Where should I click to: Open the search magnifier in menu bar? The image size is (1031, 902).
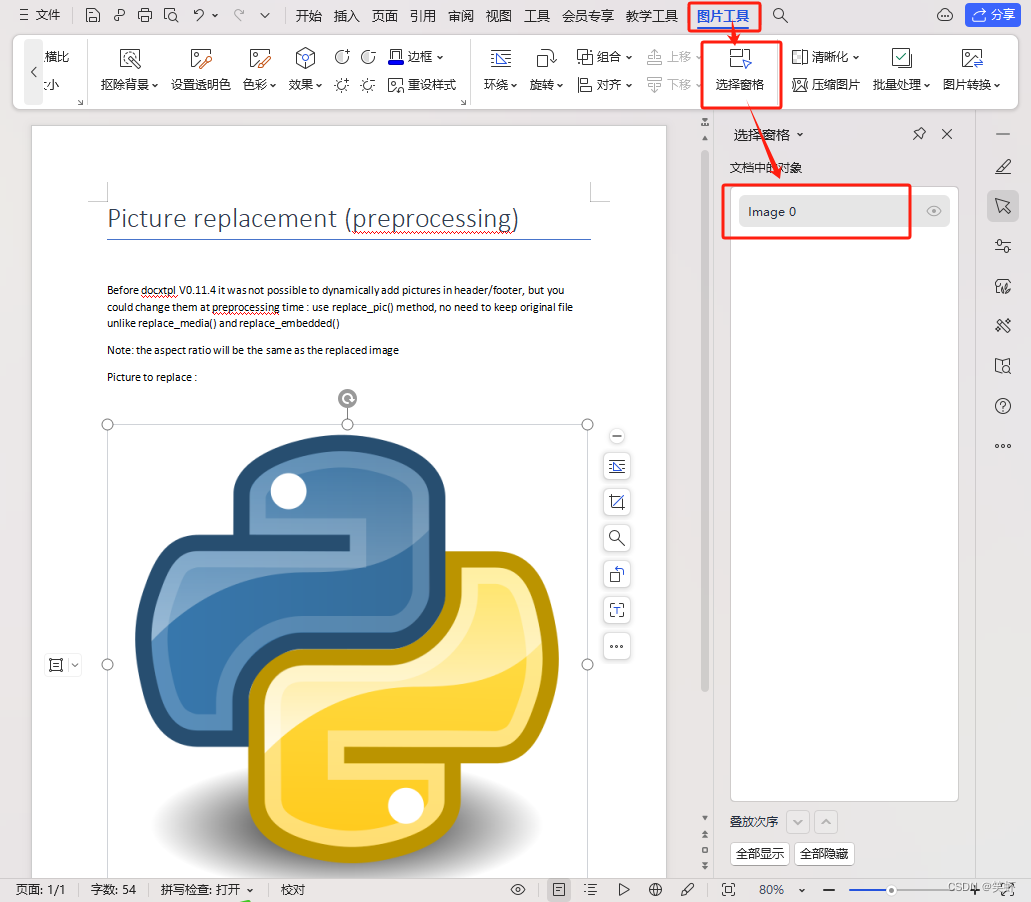point(780,15)
